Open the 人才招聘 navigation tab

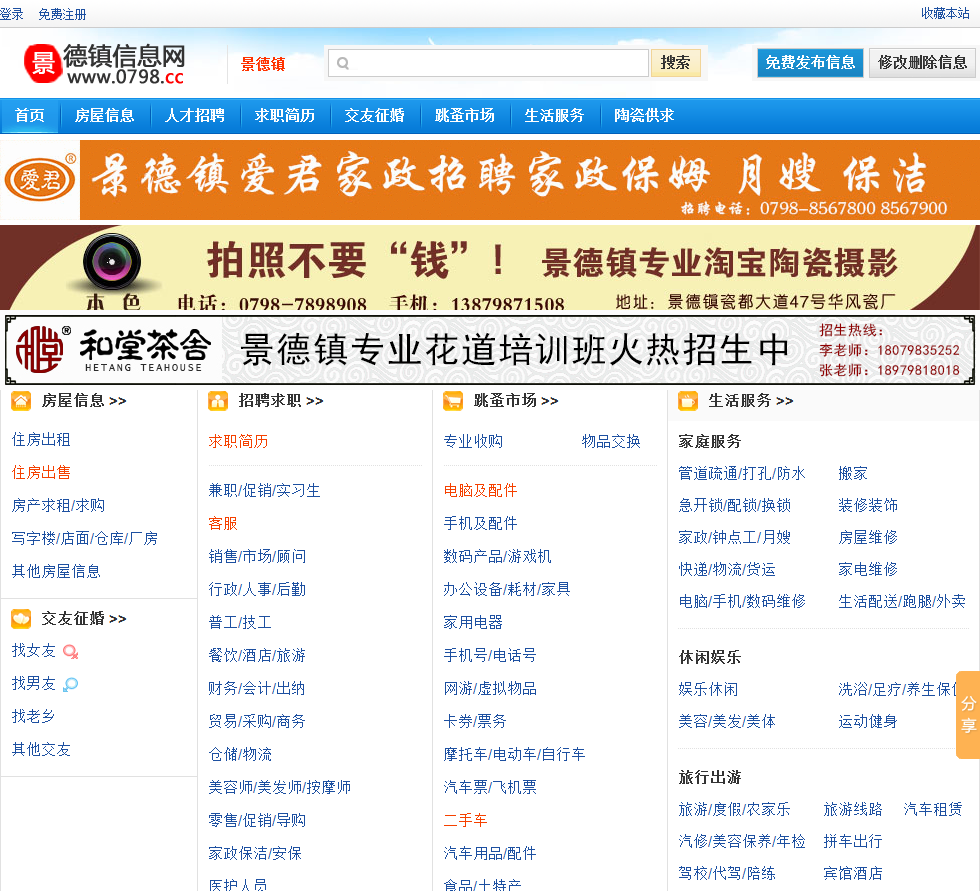coord(194,116)
